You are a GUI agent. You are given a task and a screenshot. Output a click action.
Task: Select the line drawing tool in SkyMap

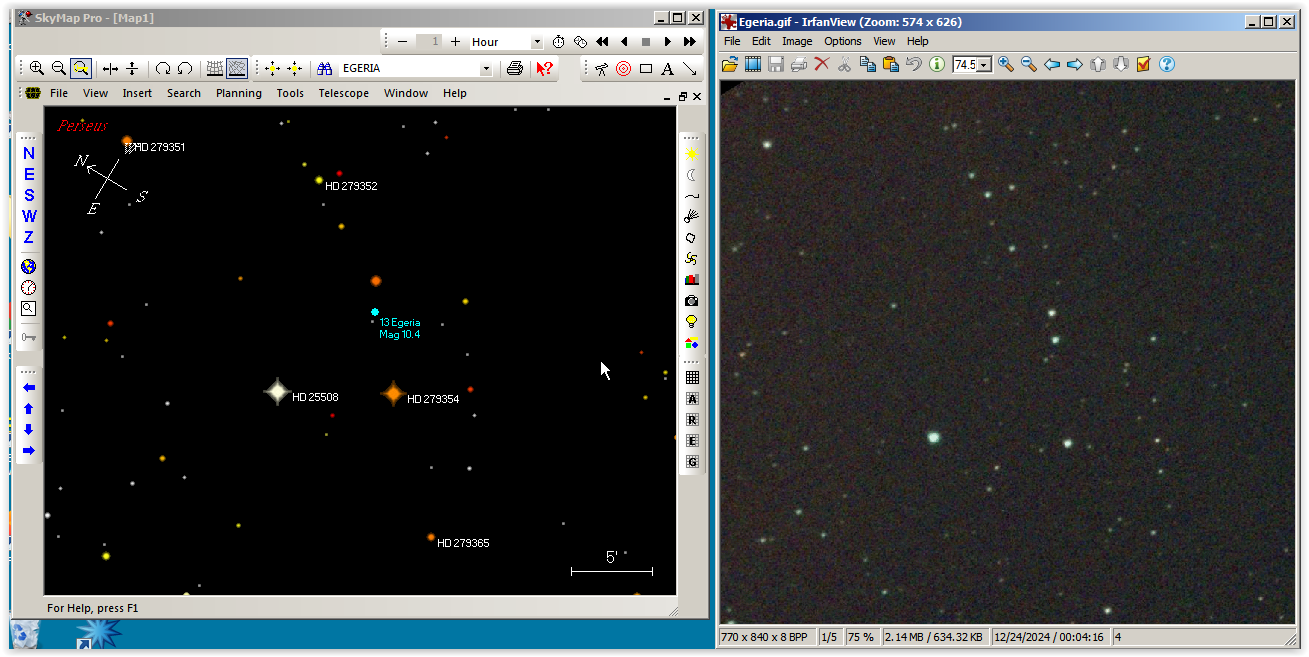coord(690,68)
